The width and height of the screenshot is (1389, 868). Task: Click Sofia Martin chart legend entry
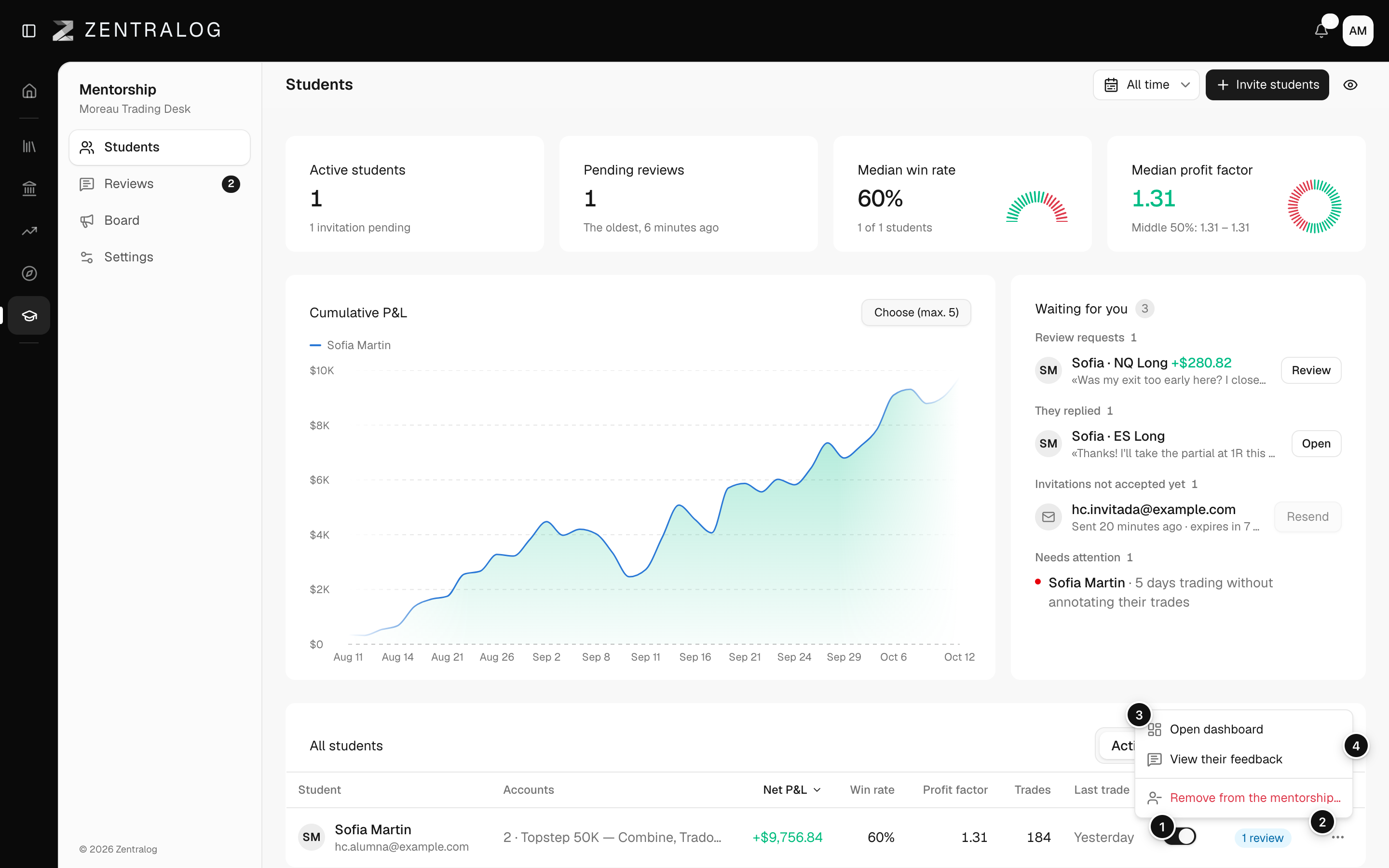[x=350, y=345]
